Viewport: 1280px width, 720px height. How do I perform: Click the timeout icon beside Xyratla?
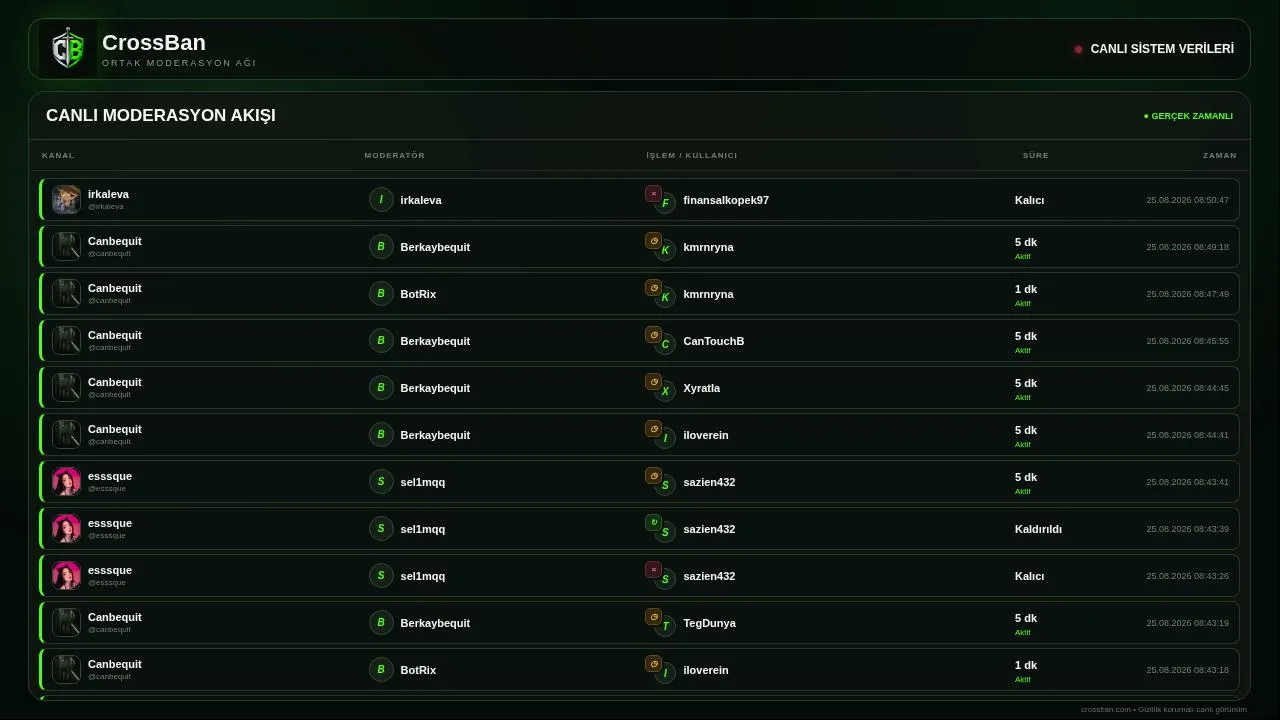tap(654, 382)
